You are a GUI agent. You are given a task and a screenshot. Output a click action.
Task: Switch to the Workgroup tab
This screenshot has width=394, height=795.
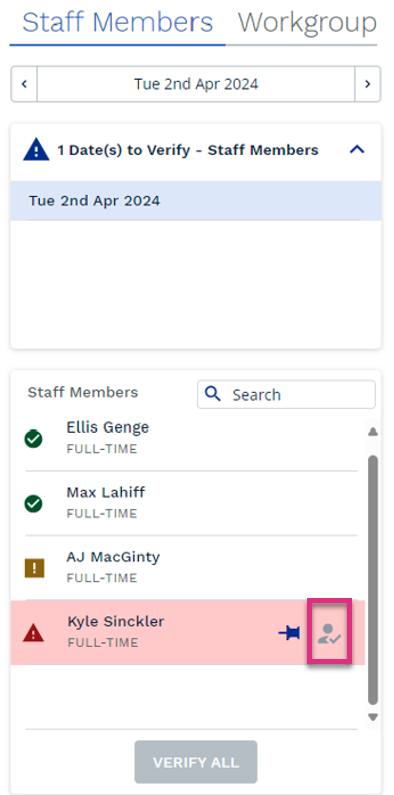[307, 23]
